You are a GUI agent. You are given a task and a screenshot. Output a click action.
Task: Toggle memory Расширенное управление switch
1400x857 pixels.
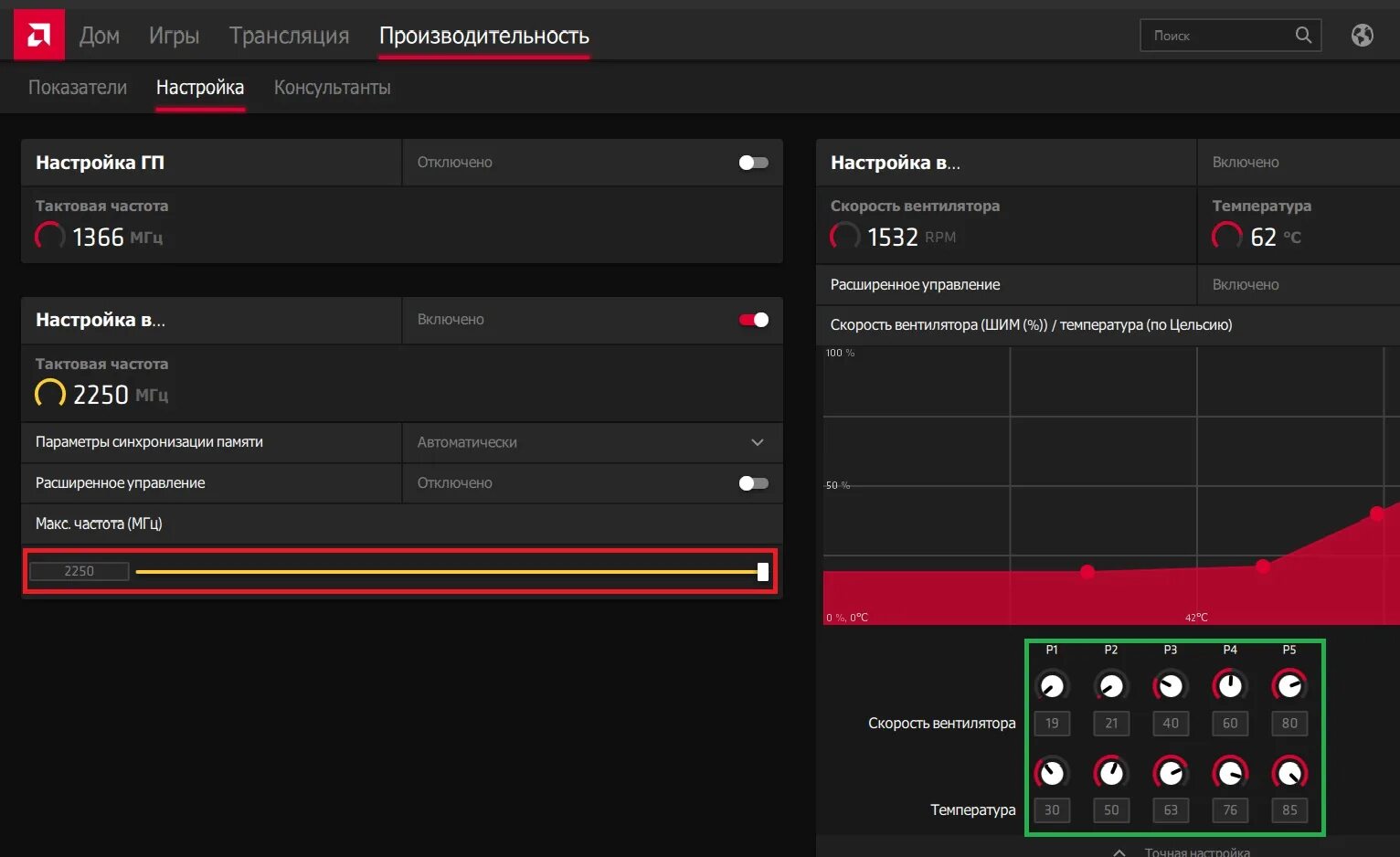[x=754, y=483]
